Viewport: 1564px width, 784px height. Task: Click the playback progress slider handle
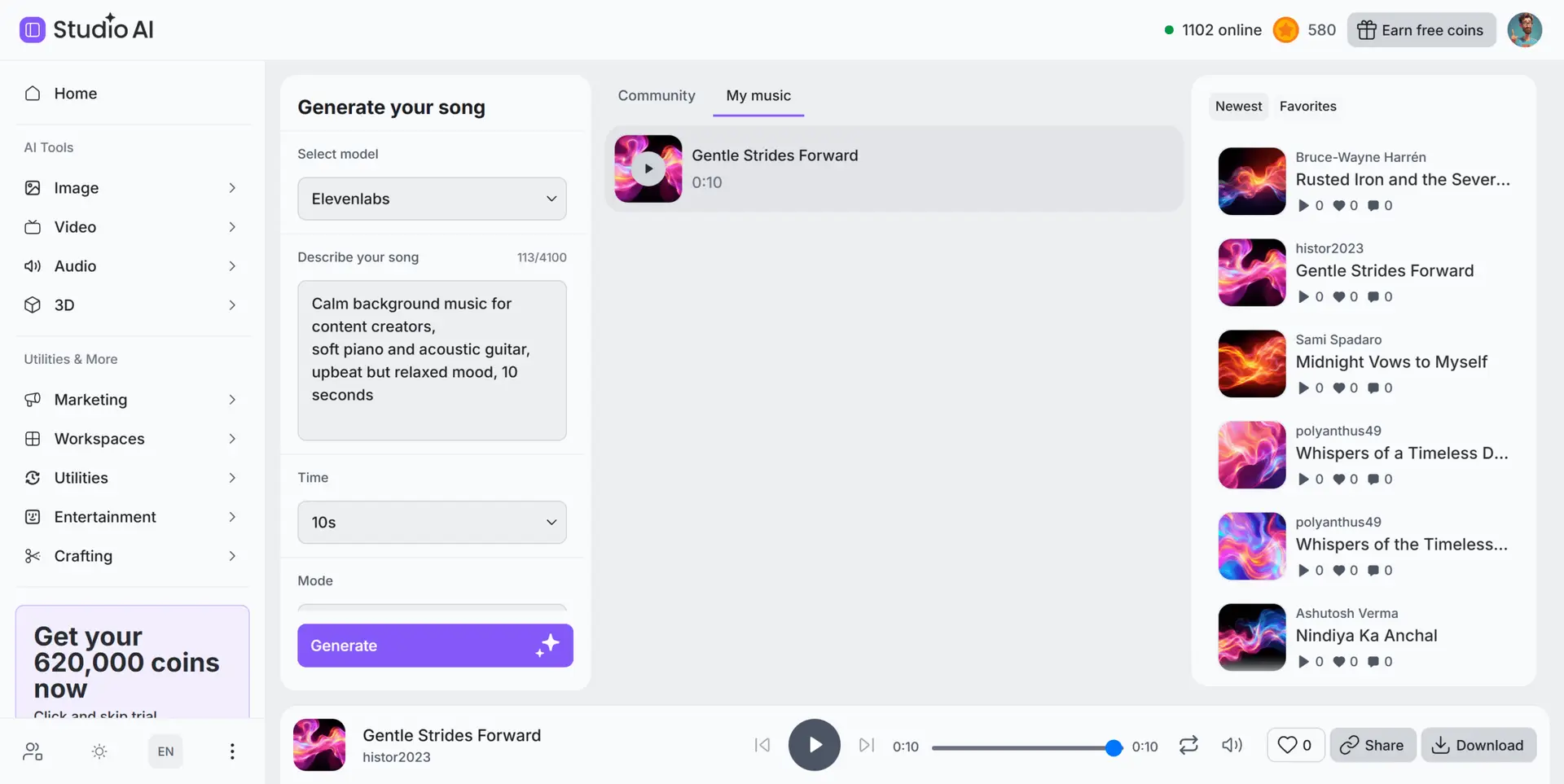pyautogui.click(x=1114, y=747)
